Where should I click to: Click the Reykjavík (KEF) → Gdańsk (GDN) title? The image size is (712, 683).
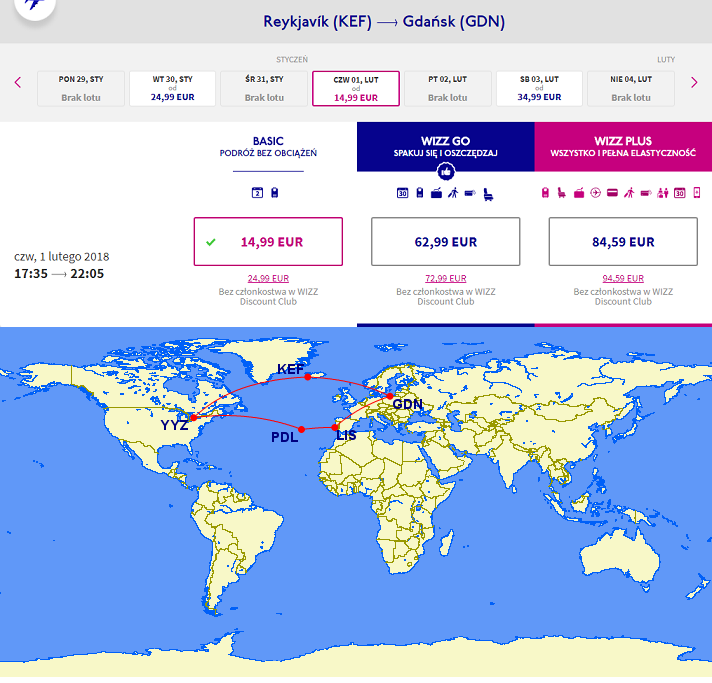point(384,22)
